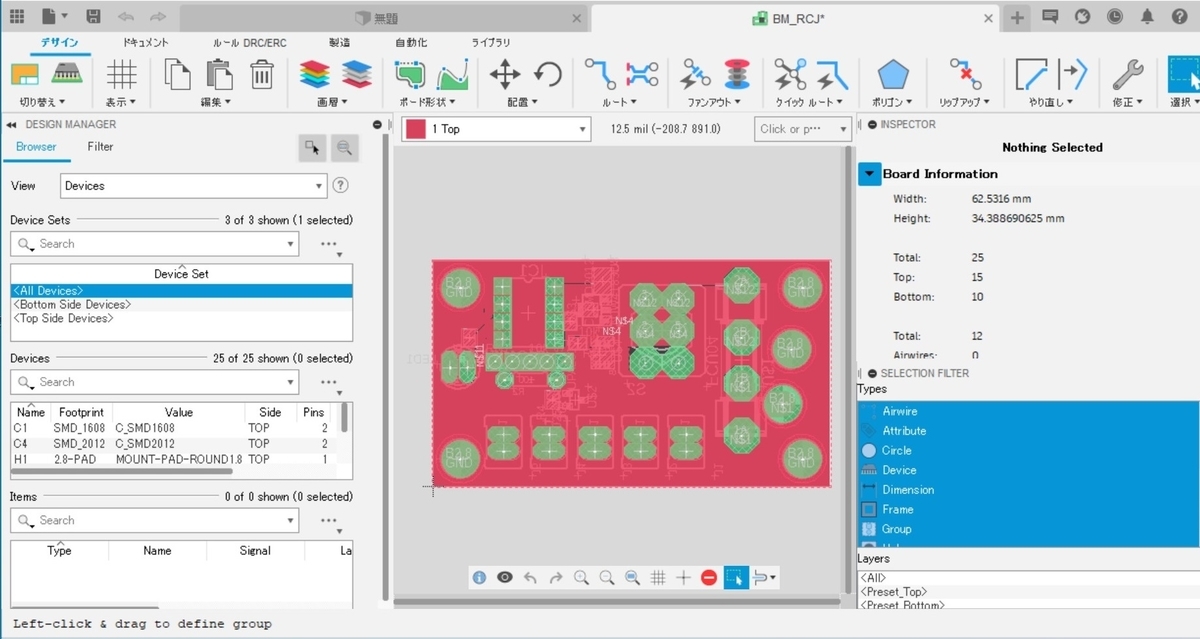Toggle the eye visibility icon in canvas toolbar
1200x639 pixels.
coord(505,577)
